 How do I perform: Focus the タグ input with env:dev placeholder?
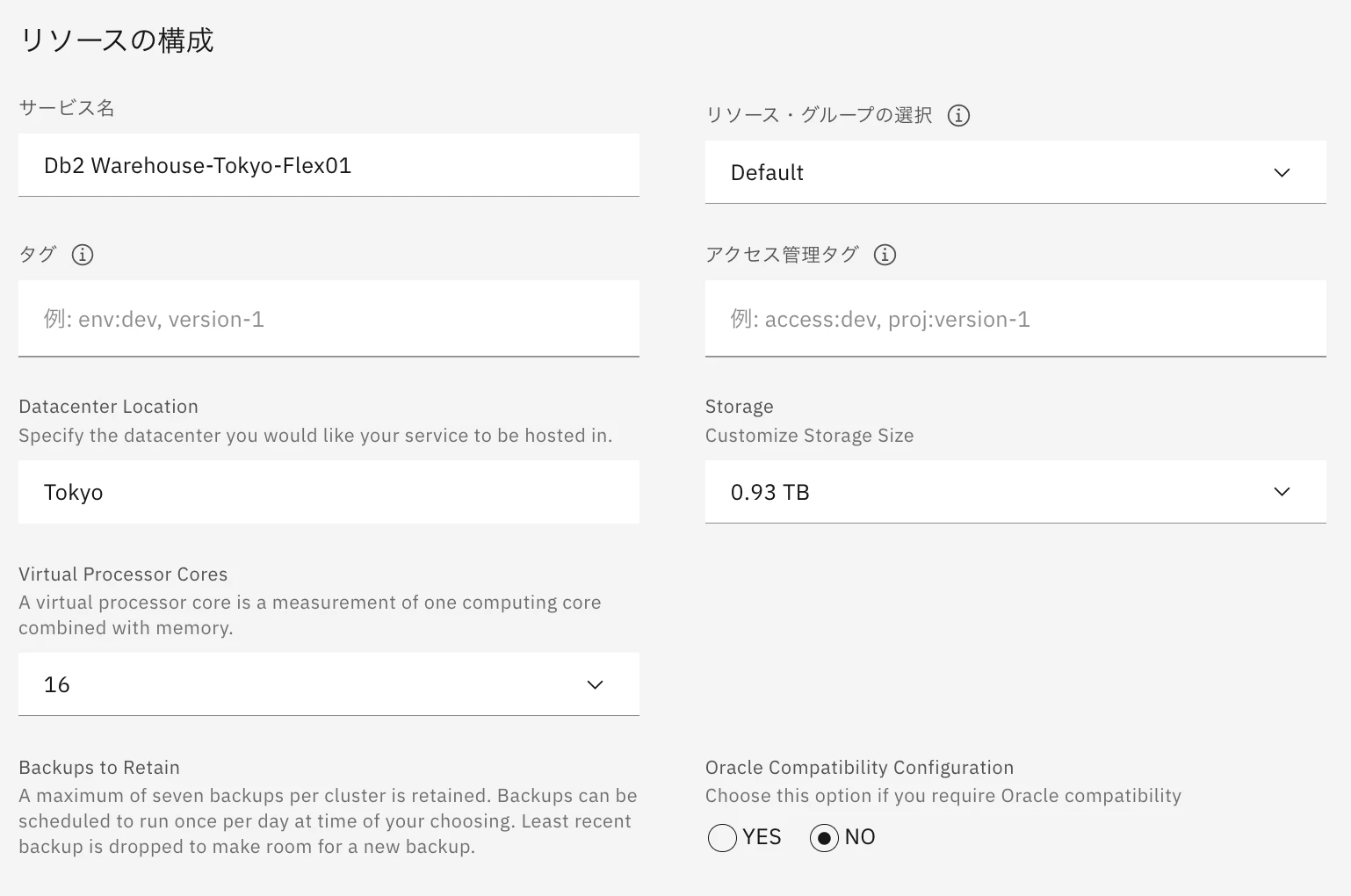329,319
